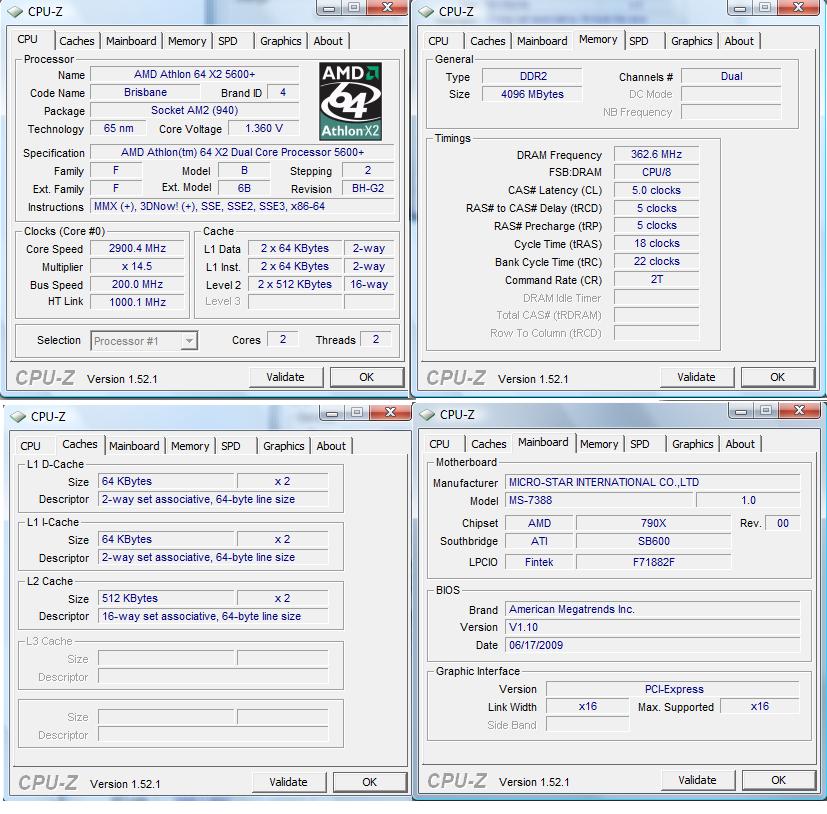The height and width of the screenshot is (814, 827).
Task: Click the CPU/8 FSB:DRAM value
Action: [657, 173]
